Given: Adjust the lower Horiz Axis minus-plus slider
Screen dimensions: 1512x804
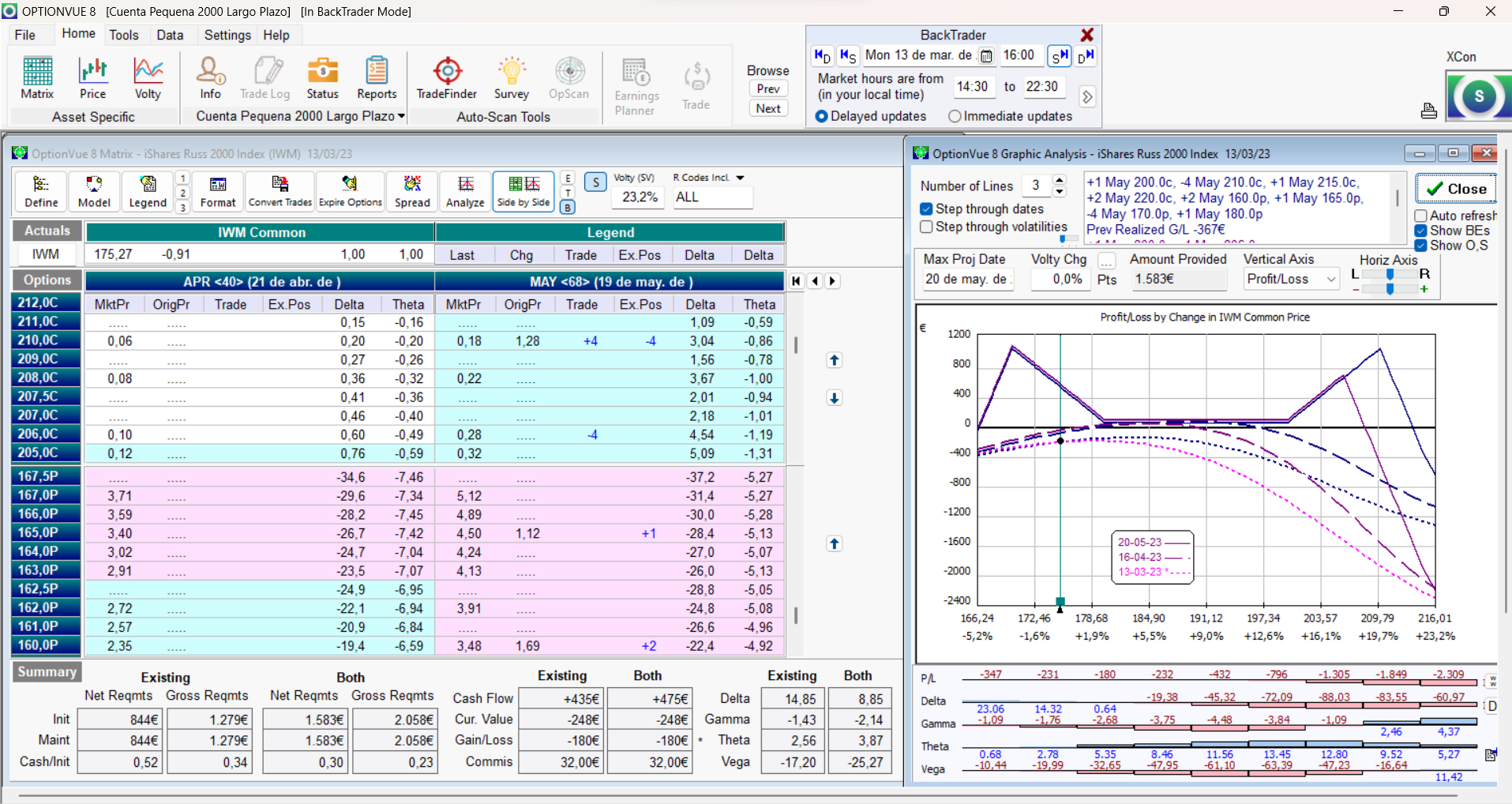Looking at the screenshot, I should (x=1390, y=289).
